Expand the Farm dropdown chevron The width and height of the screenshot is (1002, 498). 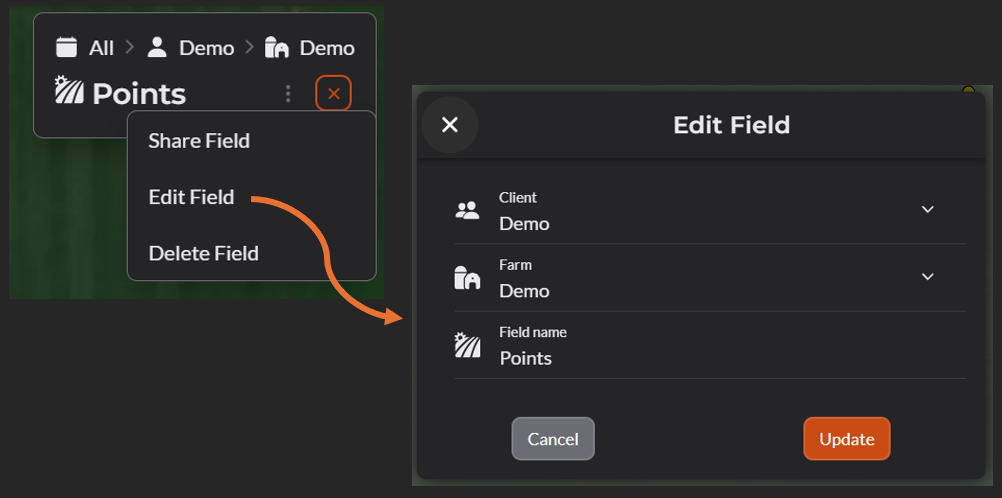click(x=928, y=276)
